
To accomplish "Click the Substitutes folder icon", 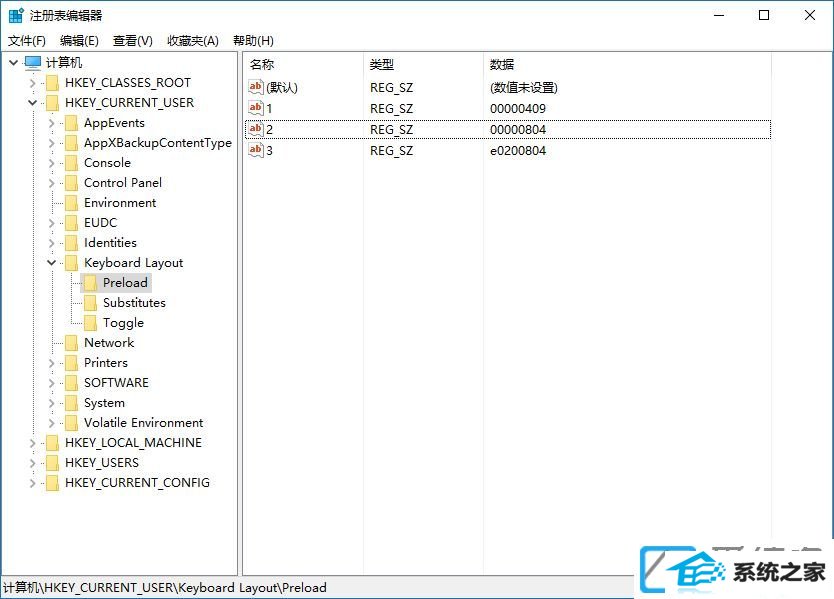I will click(x=90, y=303).
